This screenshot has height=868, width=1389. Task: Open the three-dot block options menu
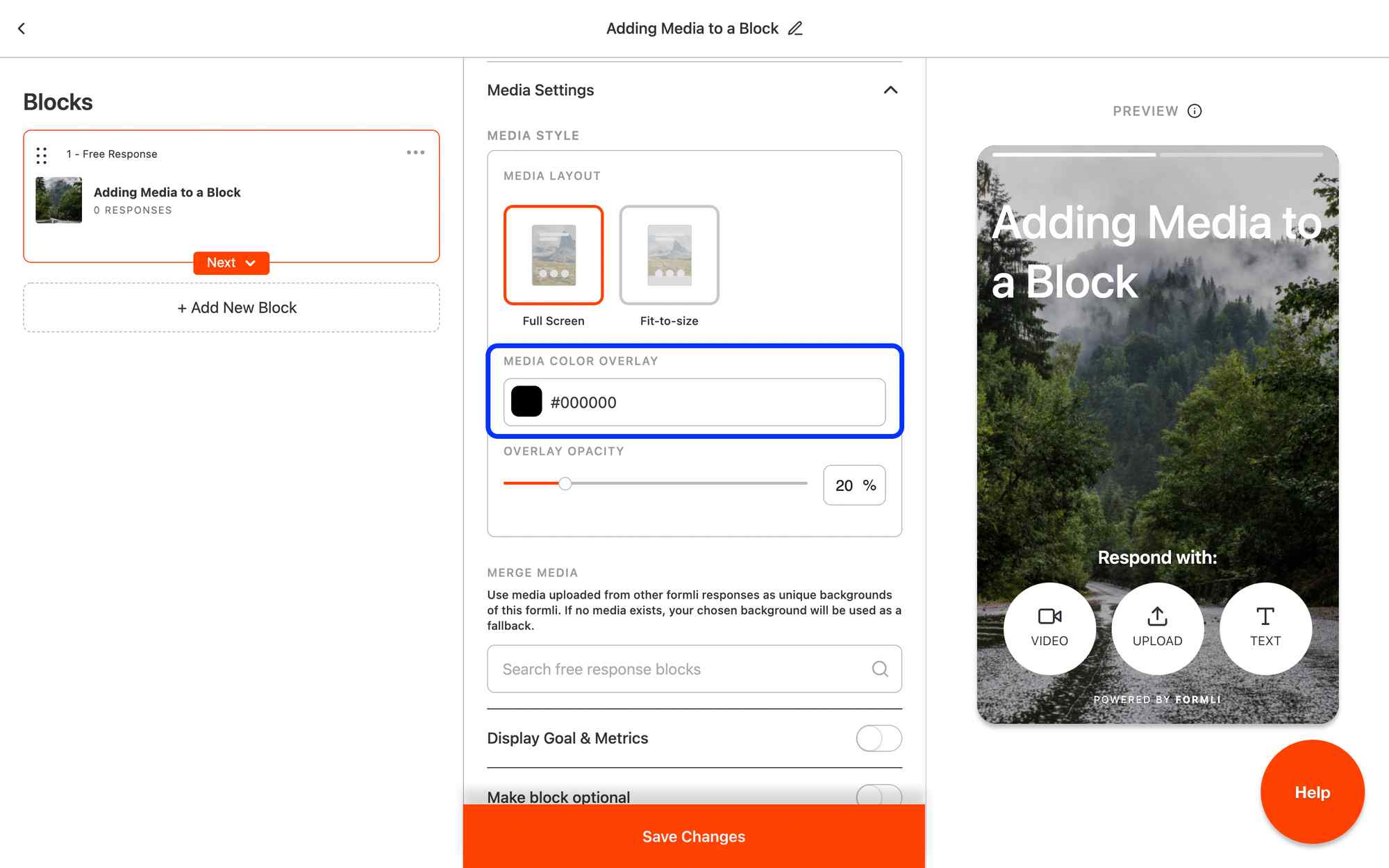[415, 153]
